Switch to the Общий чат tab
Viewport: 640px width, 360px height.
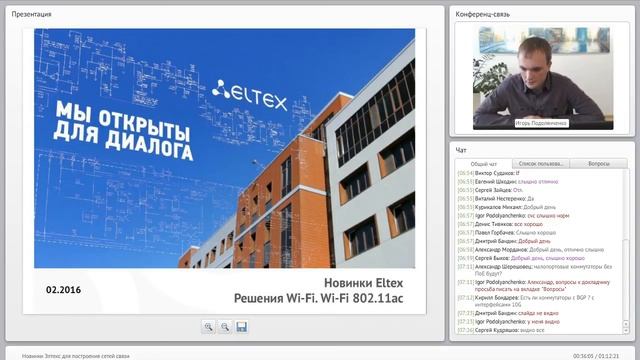point(484,164)
